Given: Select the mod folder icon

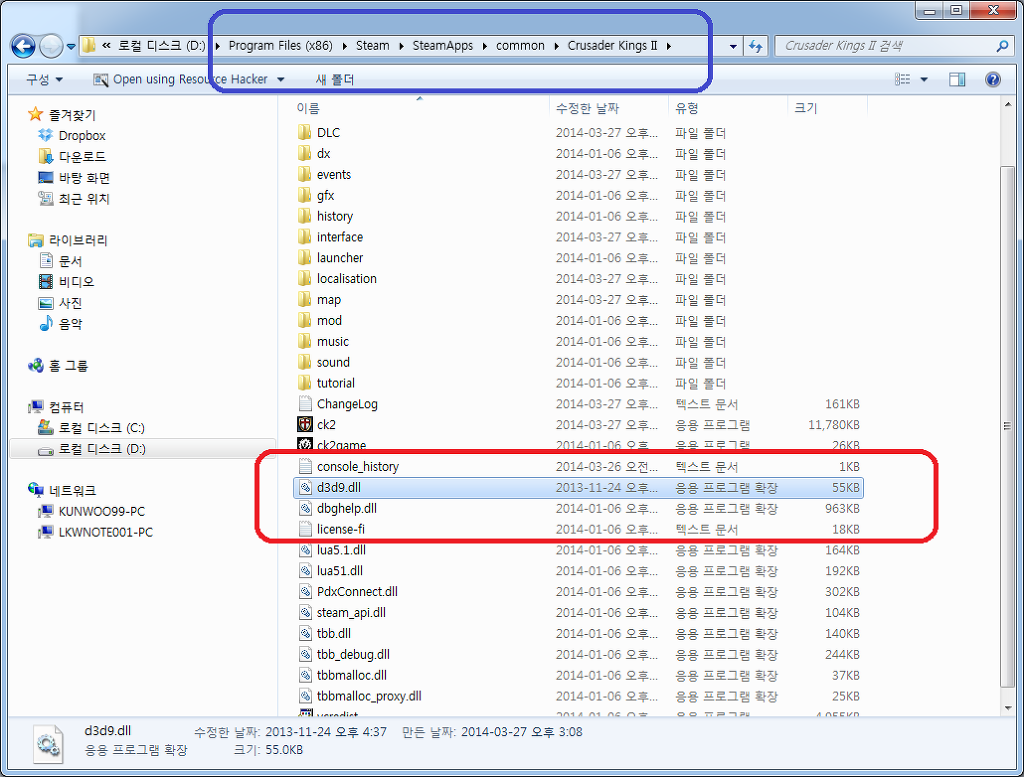Looking at the screenshot, I should click(x=304, y=321).
